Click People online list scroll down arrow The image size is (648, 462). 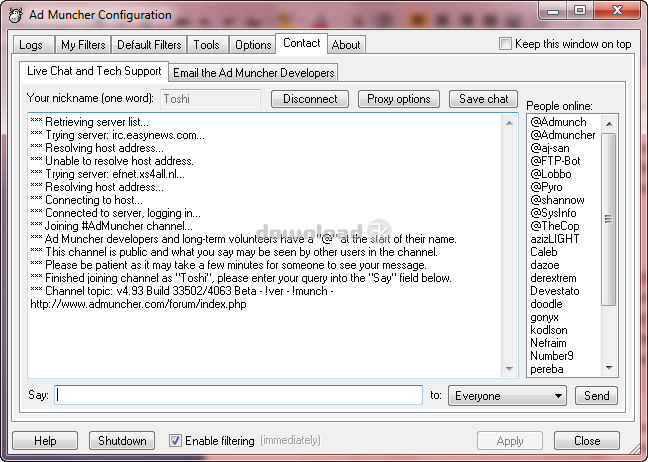609,367
